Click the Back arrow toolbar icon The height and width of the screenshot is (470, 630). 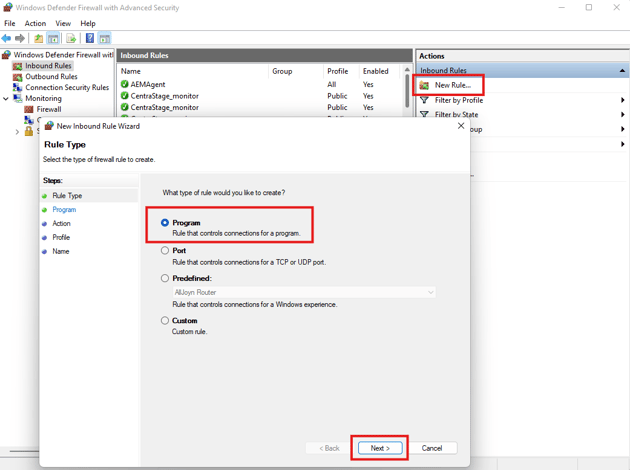pos(7,38)
